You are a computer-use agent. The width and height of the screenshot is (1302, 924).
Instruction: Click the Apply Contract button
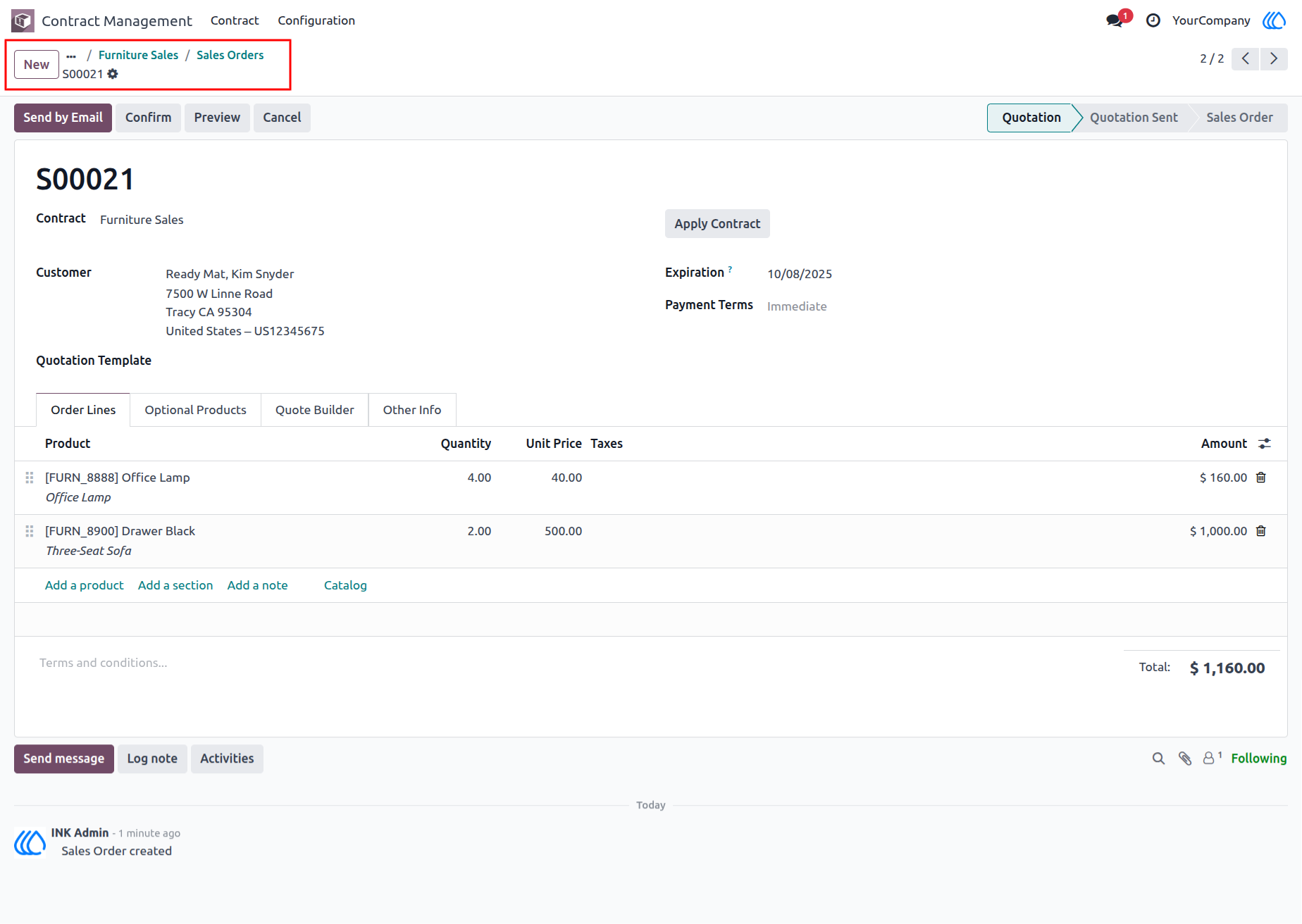point(717,224)
